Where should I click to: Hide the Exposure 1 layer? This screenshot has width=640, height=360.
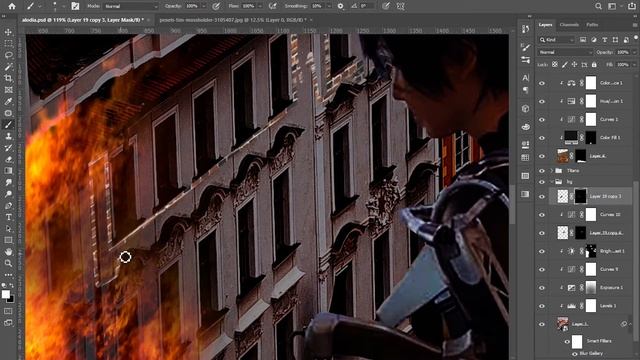pos(542,288)
